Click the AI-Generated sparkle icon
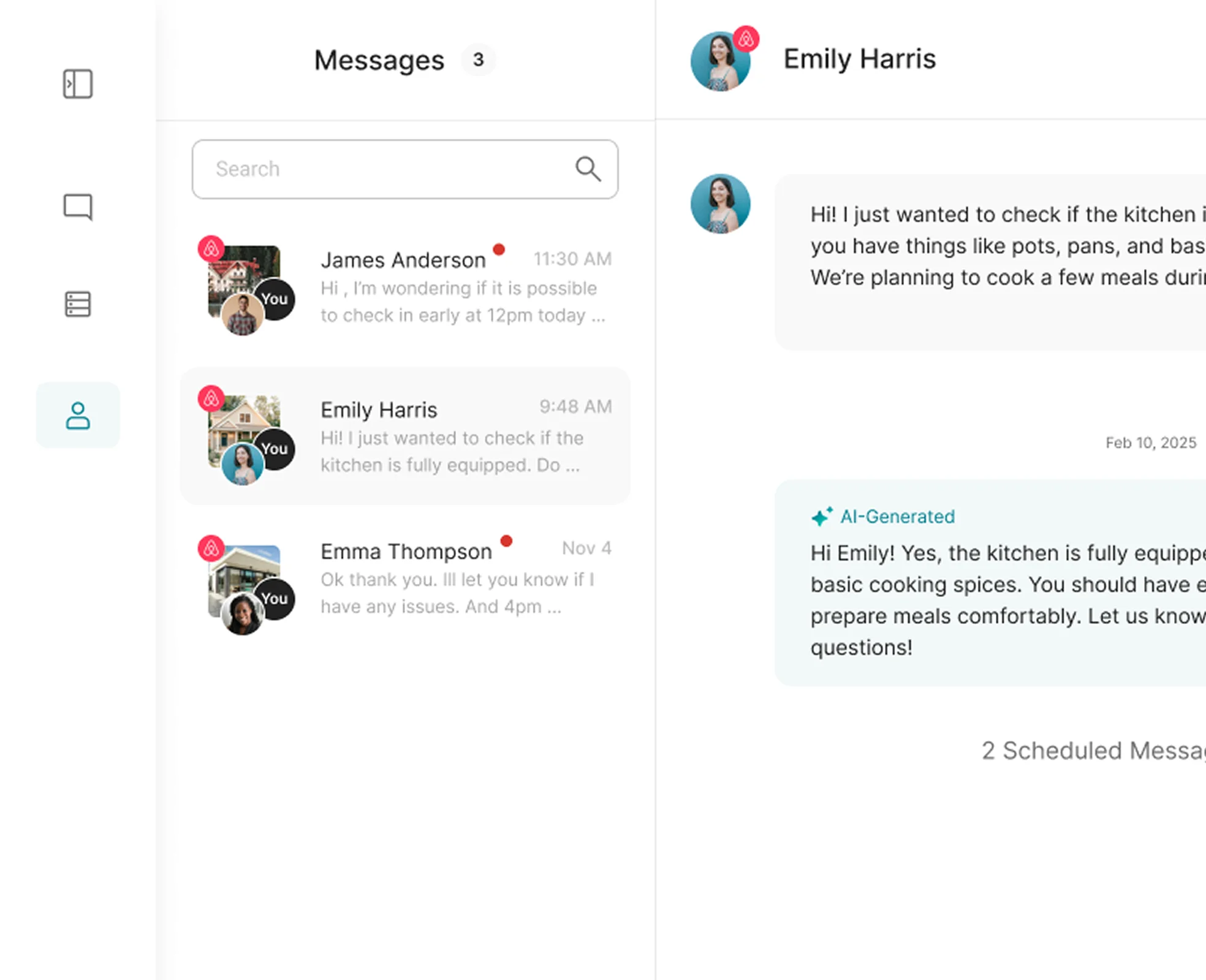The width and height of the screenshot is (1206, 980). 822,517
